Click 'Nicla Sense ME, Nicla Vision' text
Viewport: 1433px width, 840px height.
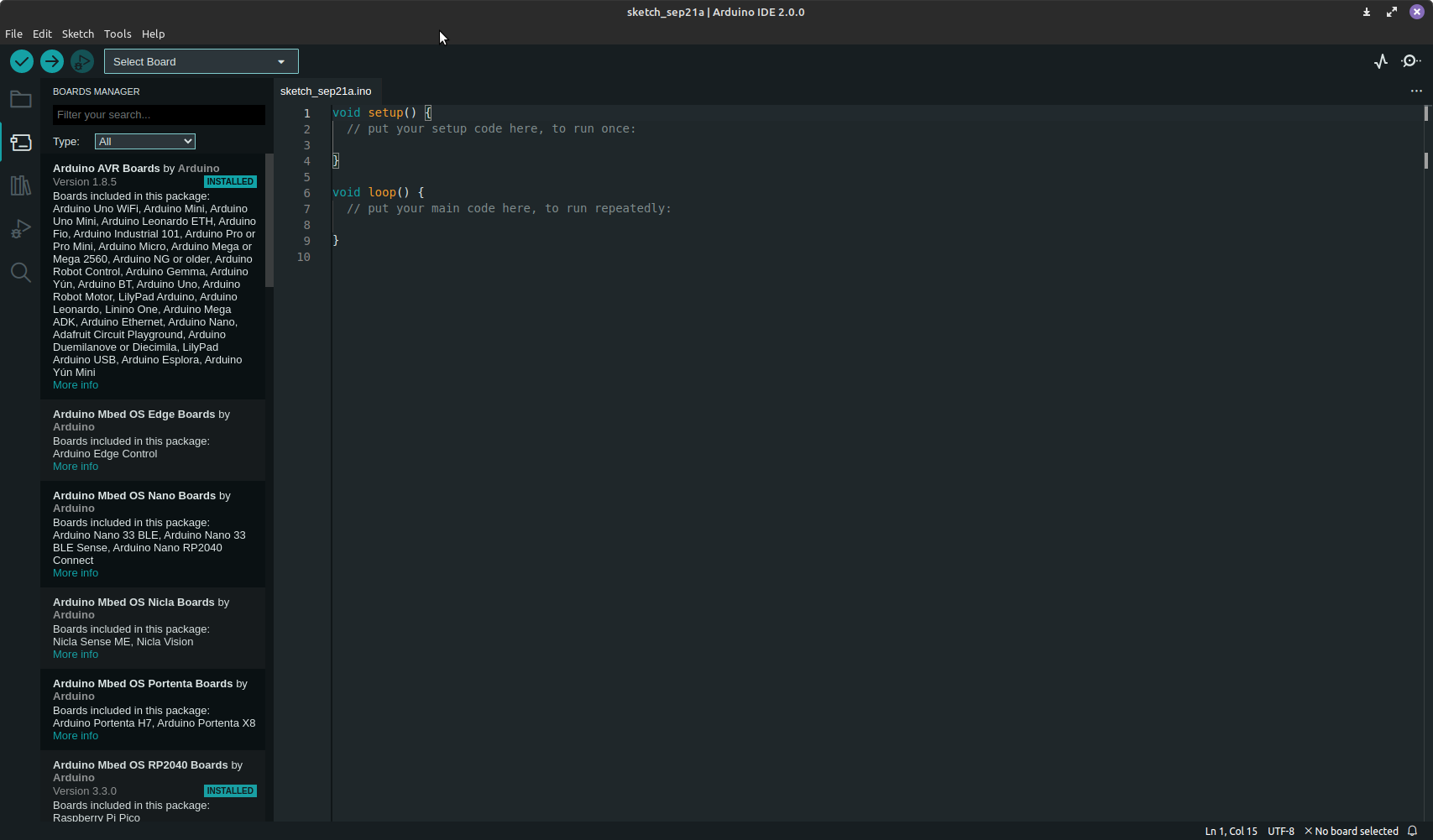[123, 642]
